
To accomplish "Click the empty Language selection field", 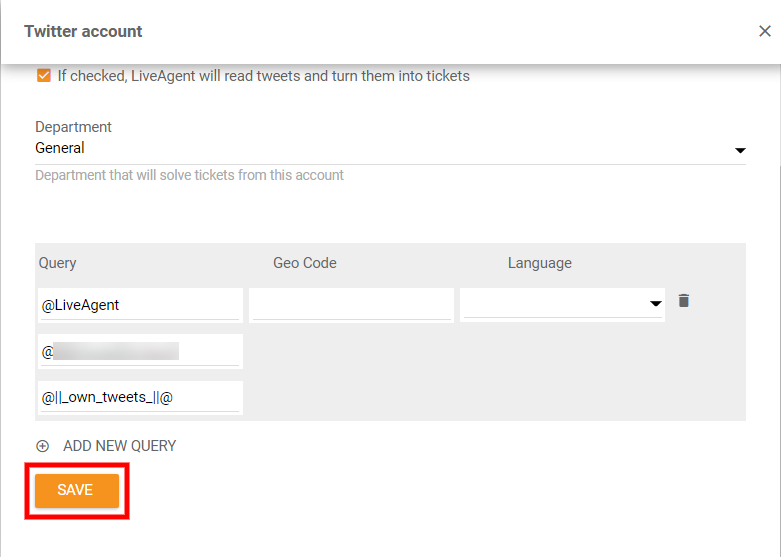I will pyautogui.click(x=553, y=305).
